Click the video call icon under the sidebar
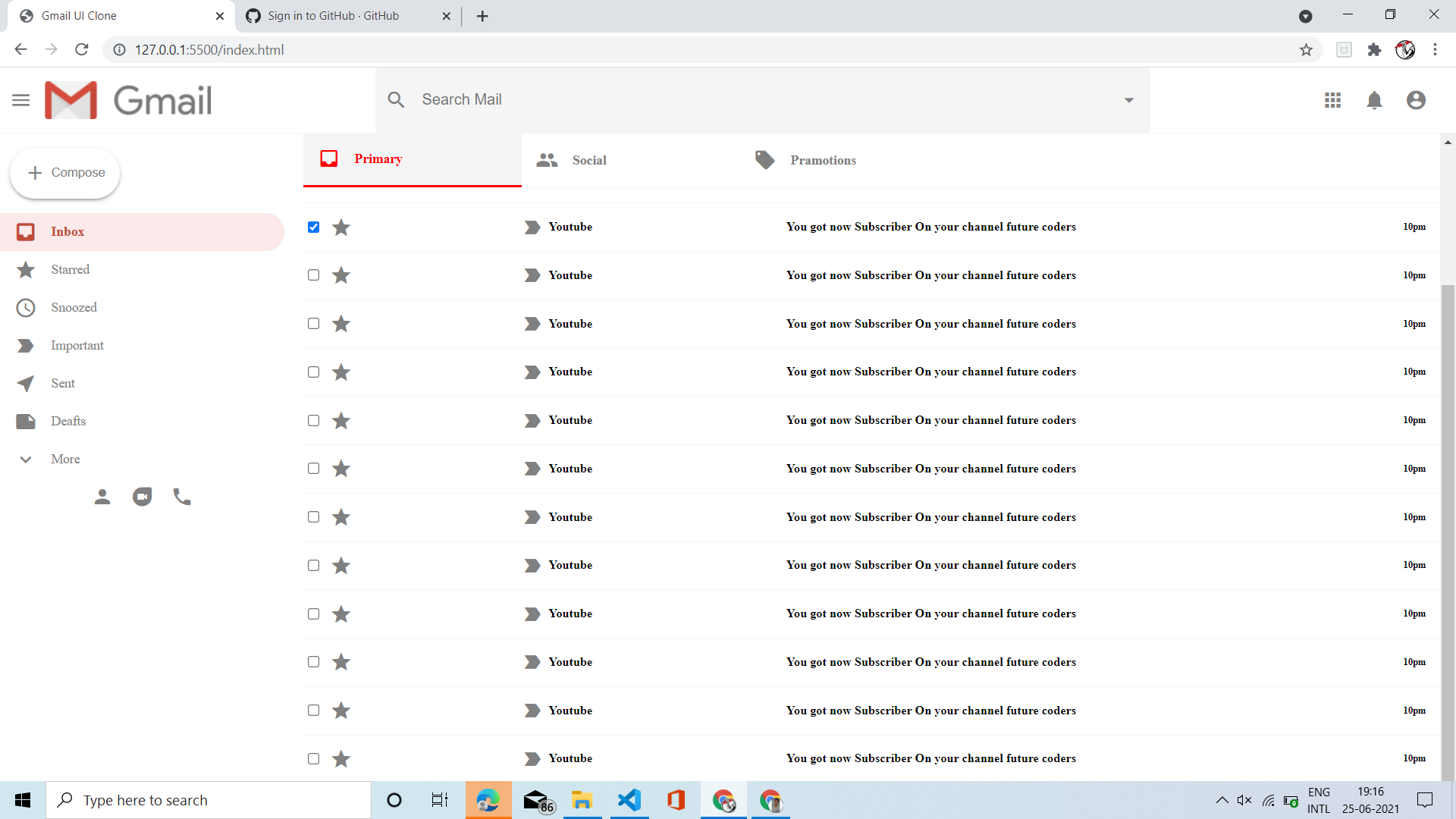 click(143, 497)
